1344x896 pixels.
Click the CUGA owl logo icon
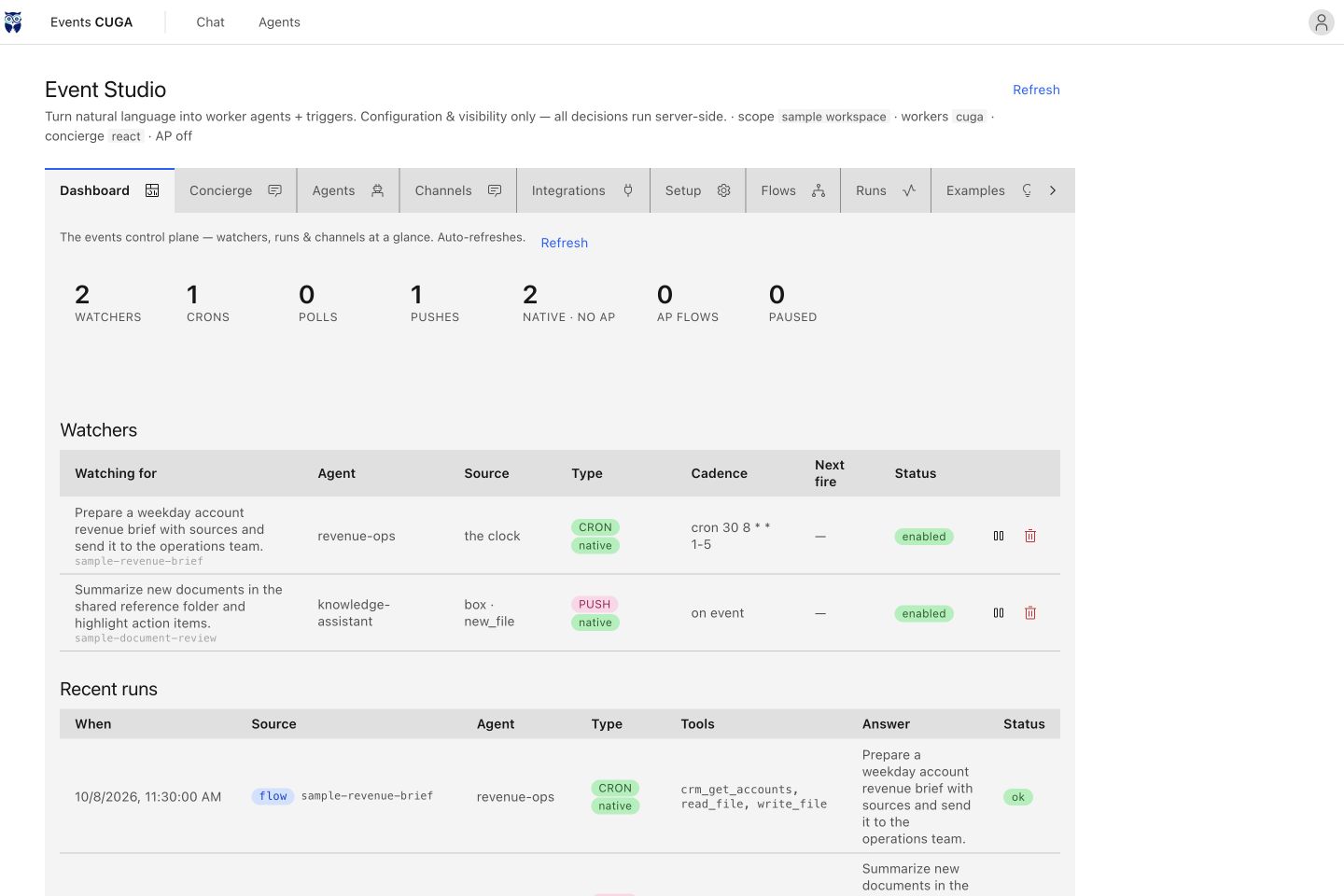13,22
